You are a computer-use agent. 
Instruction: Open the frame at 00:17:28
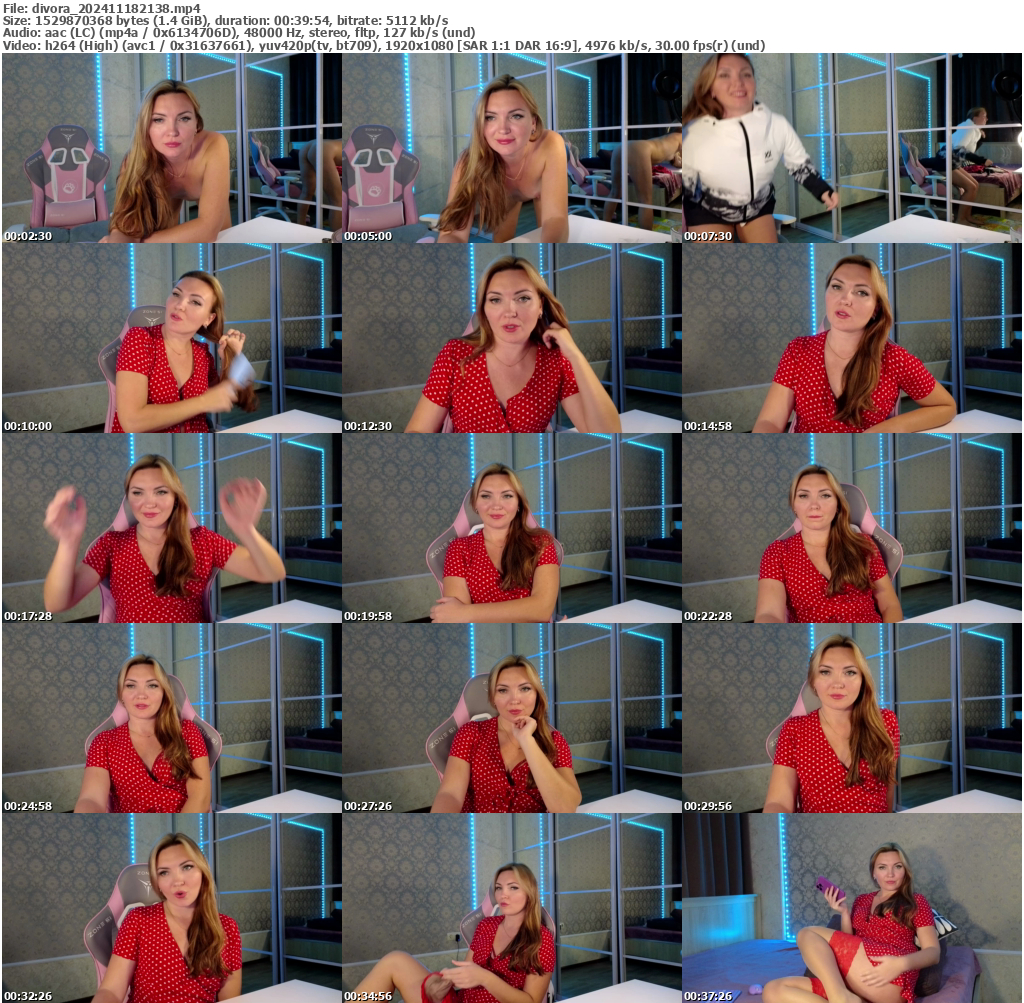tap(171, 528)
